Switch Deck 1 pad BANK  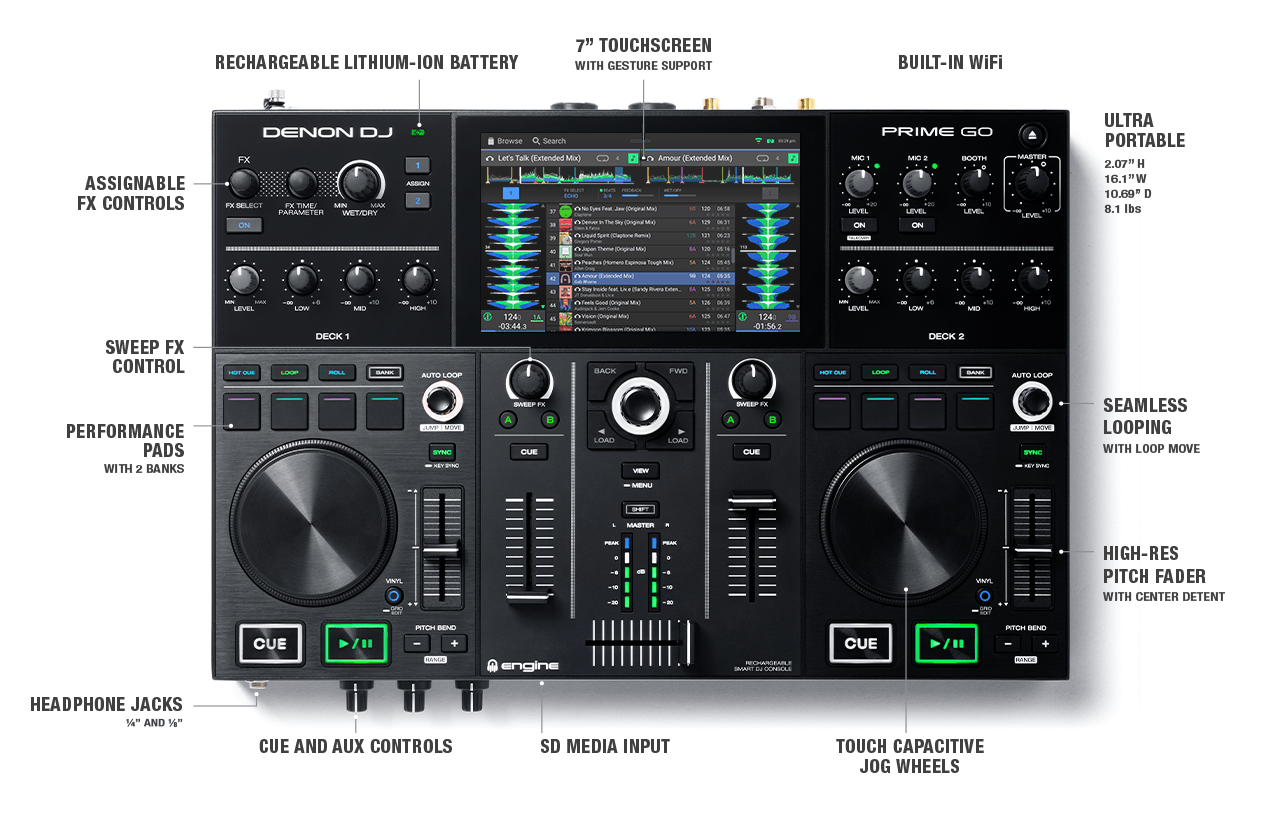(x=384, y=372)
